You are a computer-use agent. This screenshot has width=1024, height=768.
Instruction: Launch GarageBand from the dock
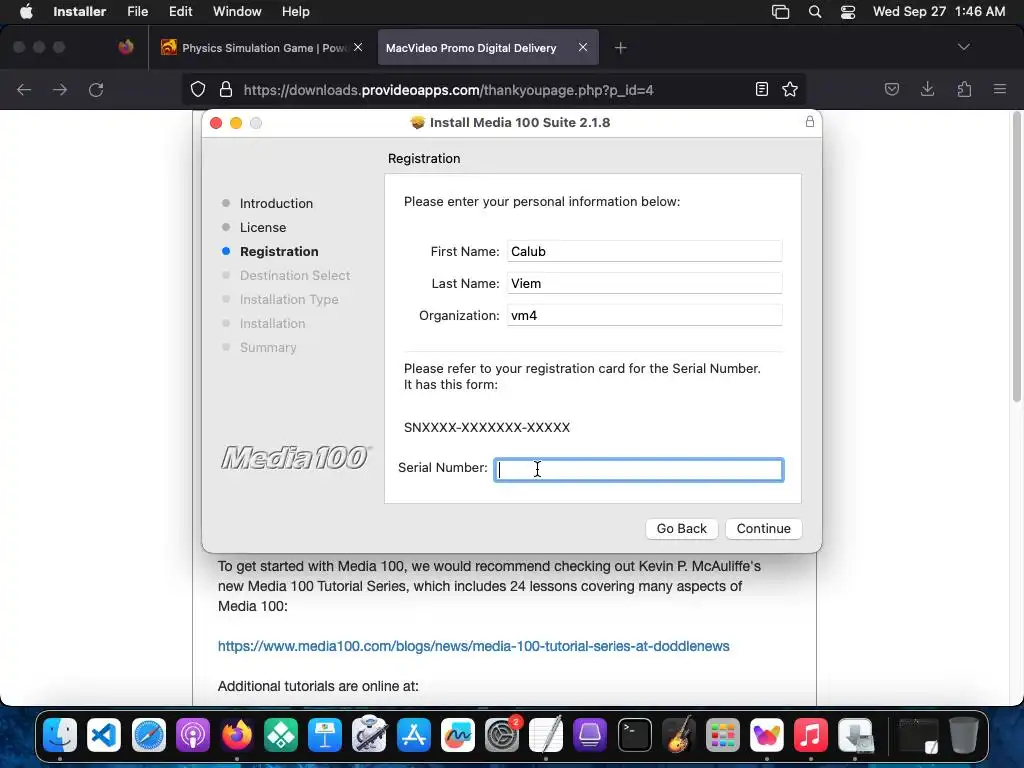[x=679, y=734]
